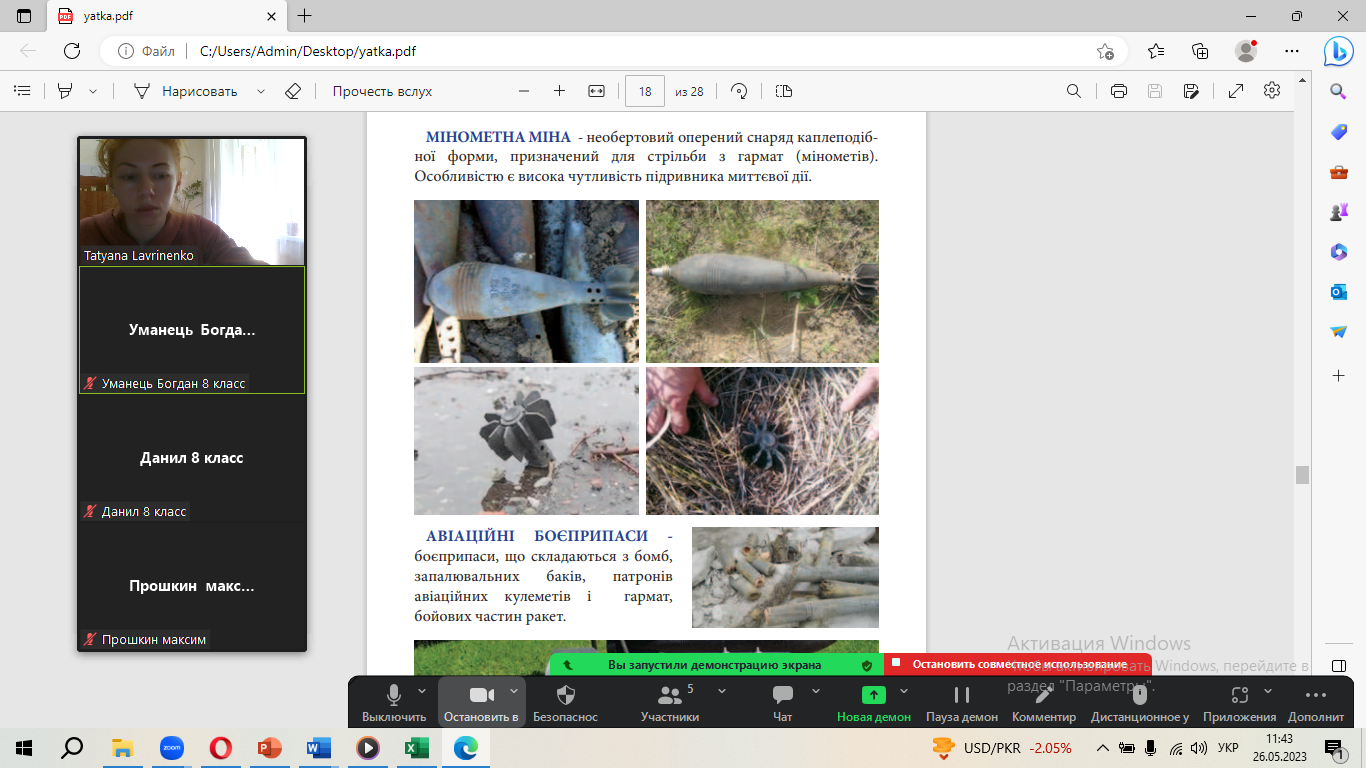Open a new browser tab
Viewport: 1366px width, 768px height.
point(305,16)
